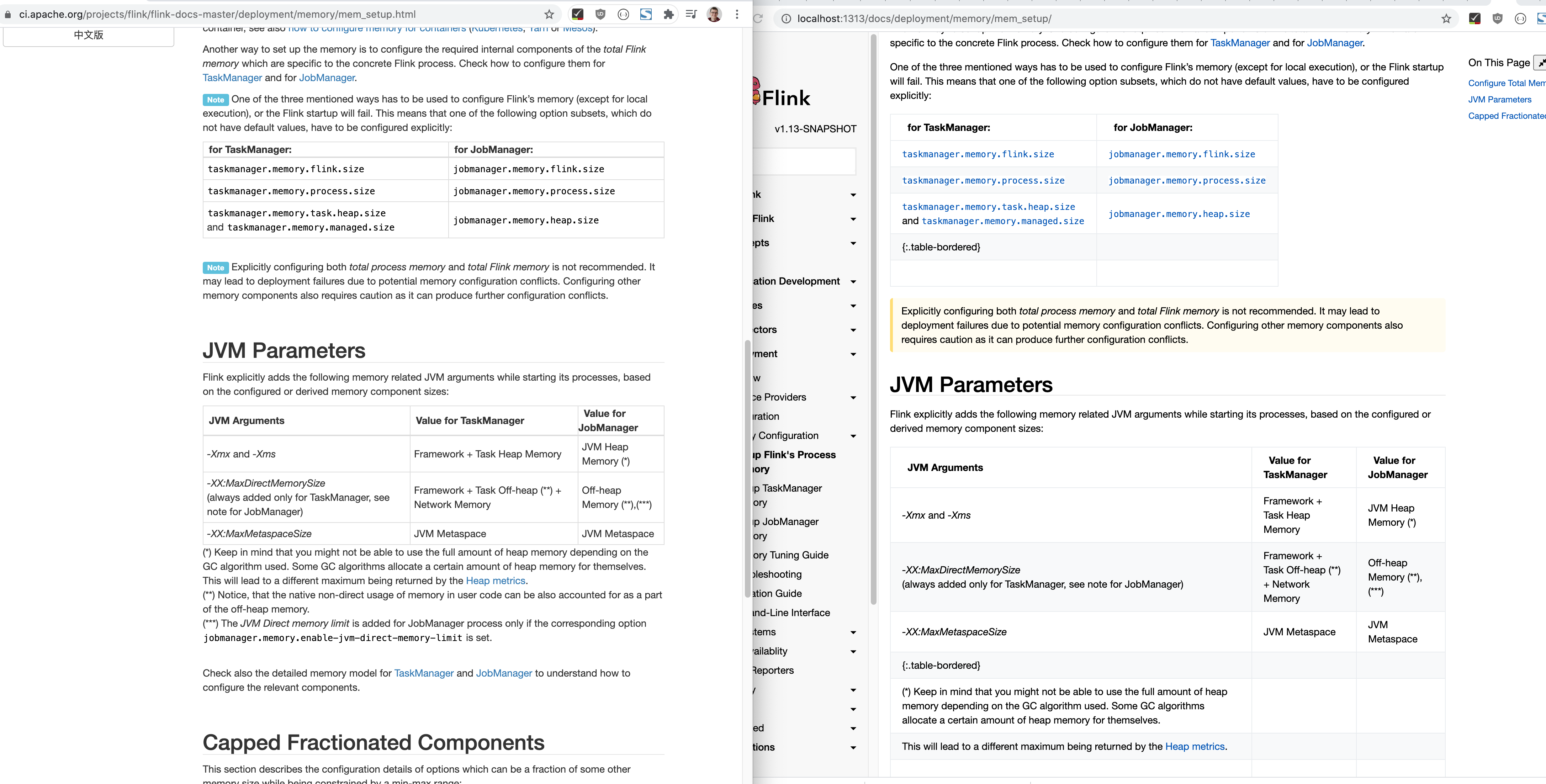
Task: Open the Chrome profile avatar
Action: [714, 15]
